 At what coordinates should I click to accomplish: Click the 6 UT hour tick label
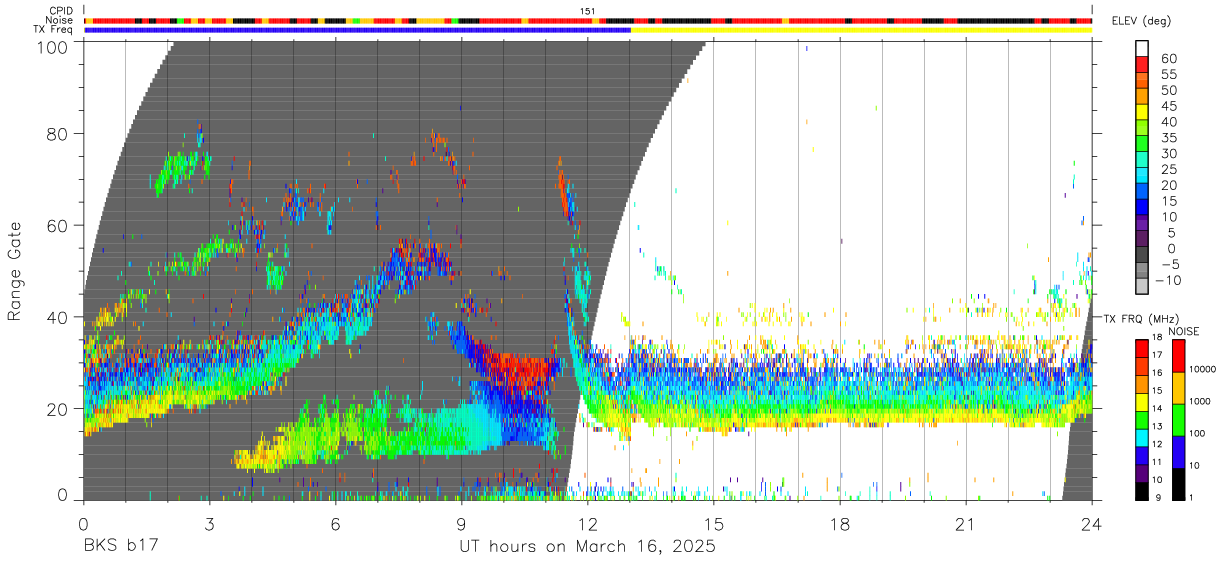click(335, 525)
